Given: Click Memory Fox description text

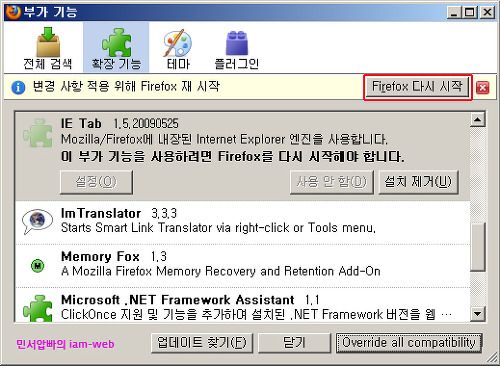Looking at the screenshot, I should point(221,271).
